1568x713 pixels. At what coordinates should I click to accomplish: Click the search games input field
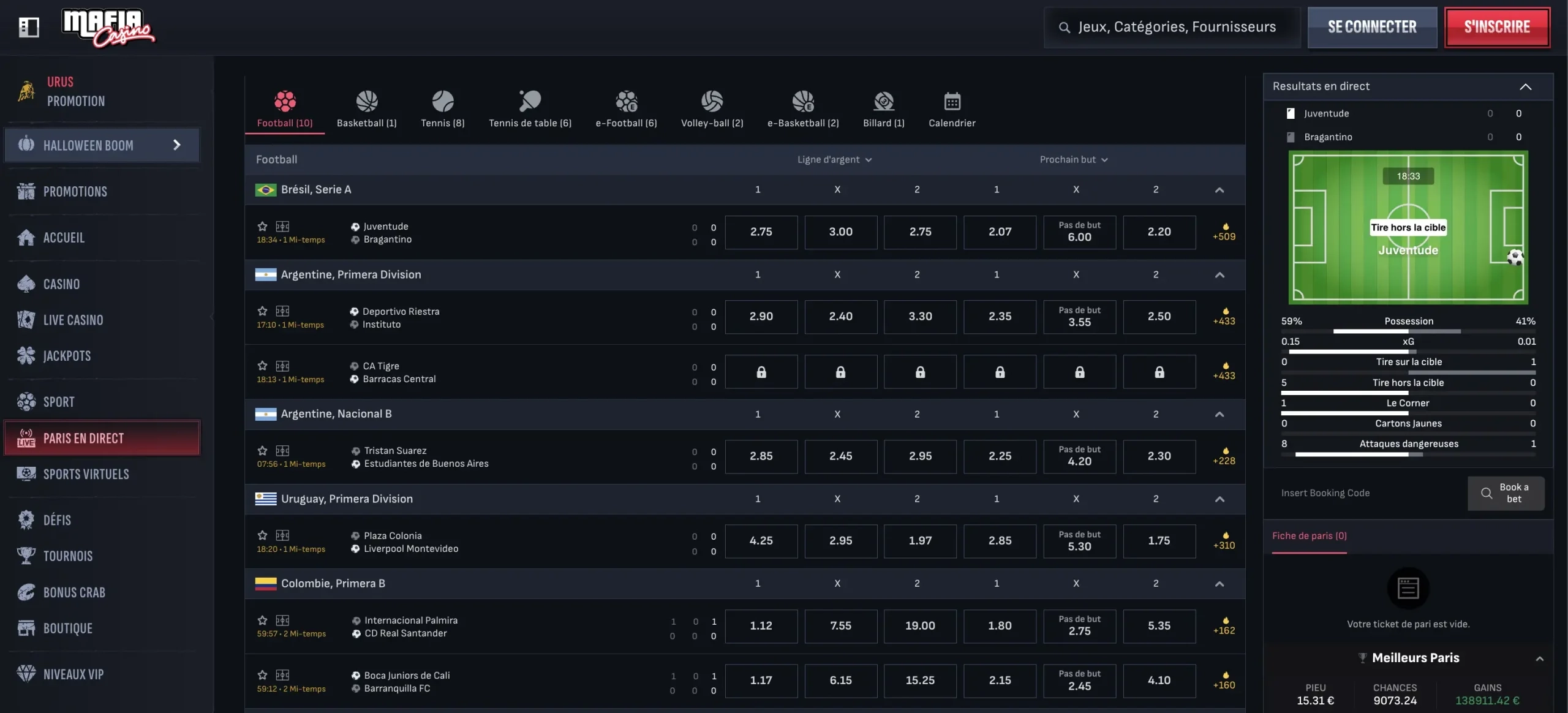pyautogui.click(x=1172, y=27)
